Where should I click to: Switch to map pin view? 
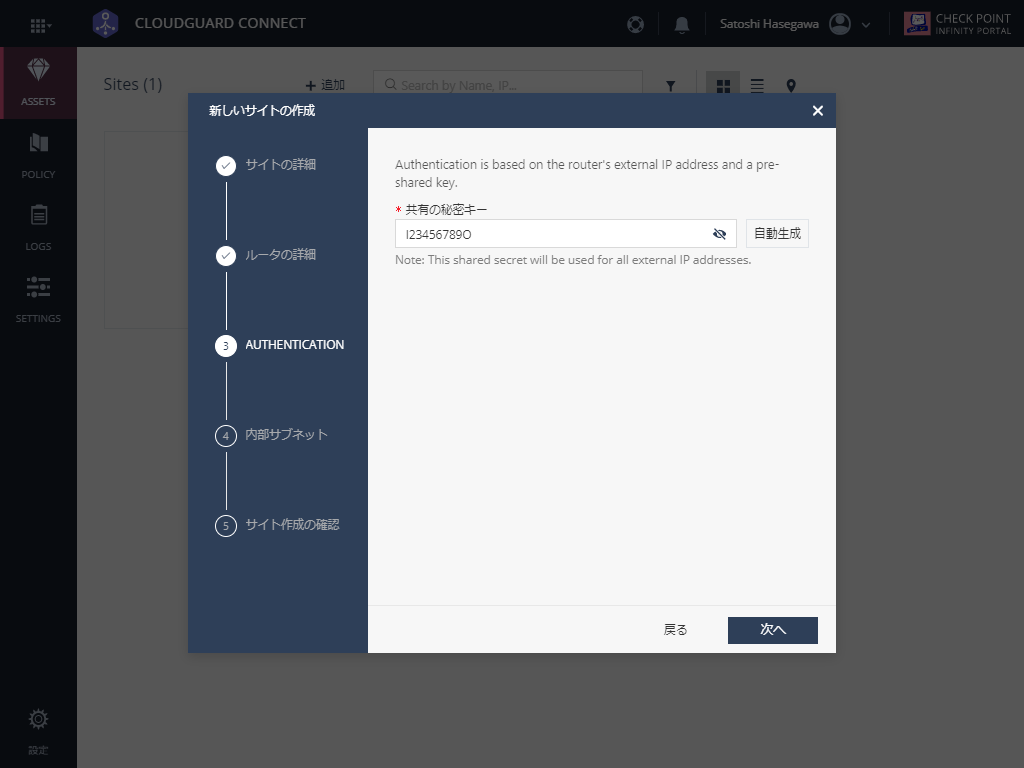click(791, 86)
